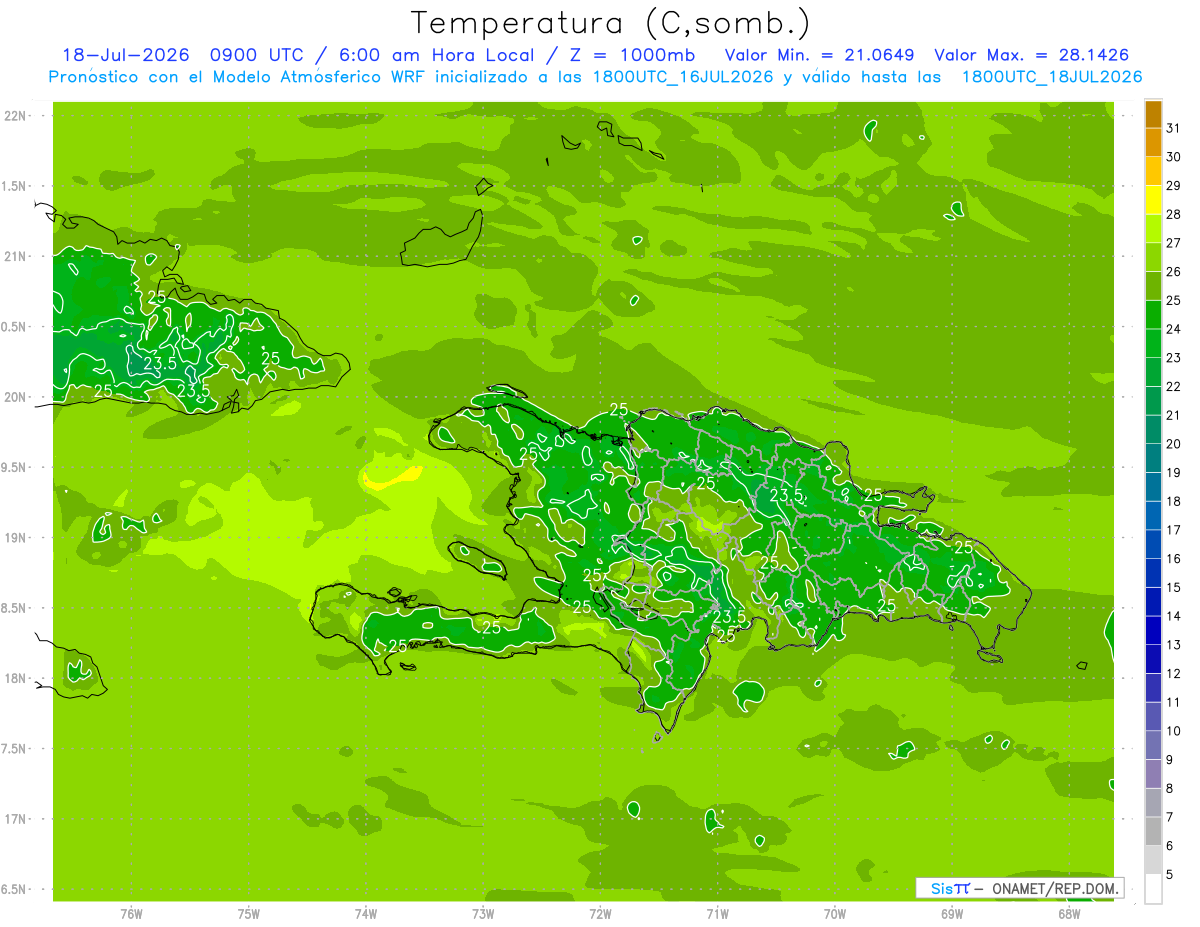Click latitude axis label 20N
Screen dimensions: 1200x927
15,397
